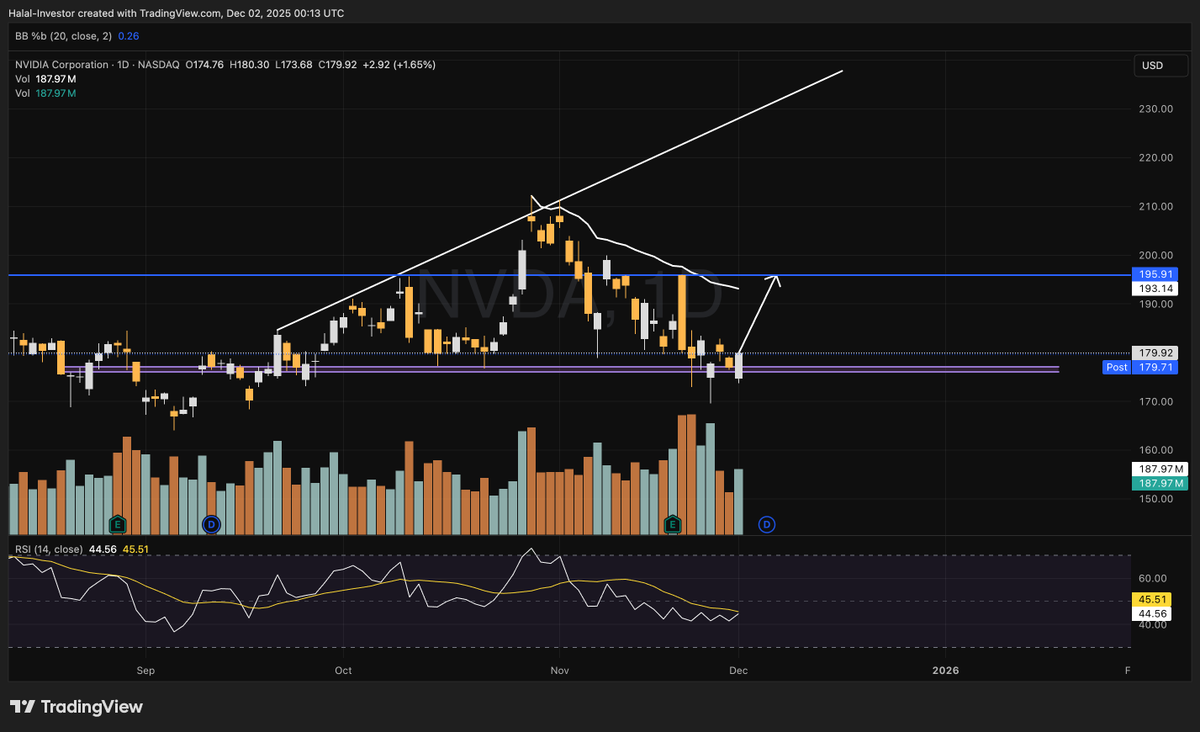Select the teal Vol 187.97 M legend

(x=45, y=92)
